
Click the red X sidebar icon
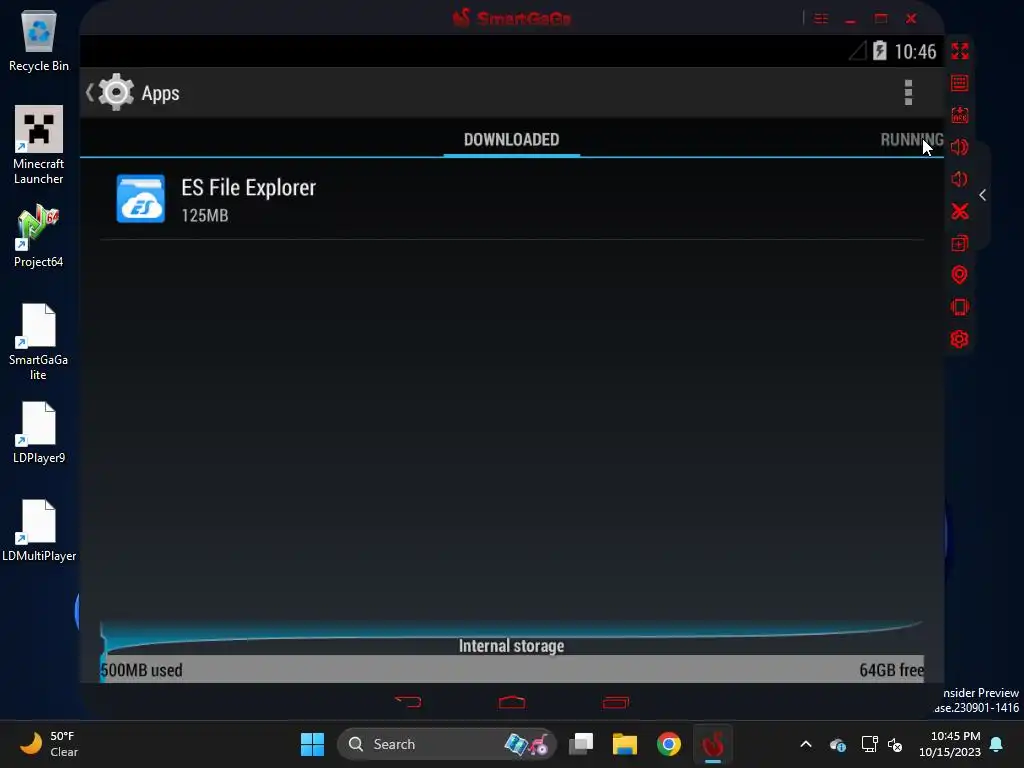pyautogui.click(x=959, y=211)
